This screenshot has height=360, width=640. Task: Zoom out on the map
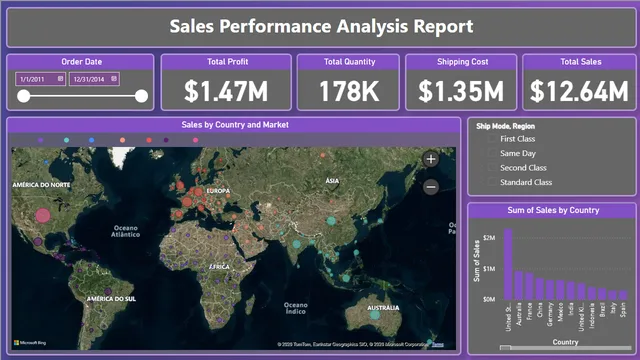[431, 187]
